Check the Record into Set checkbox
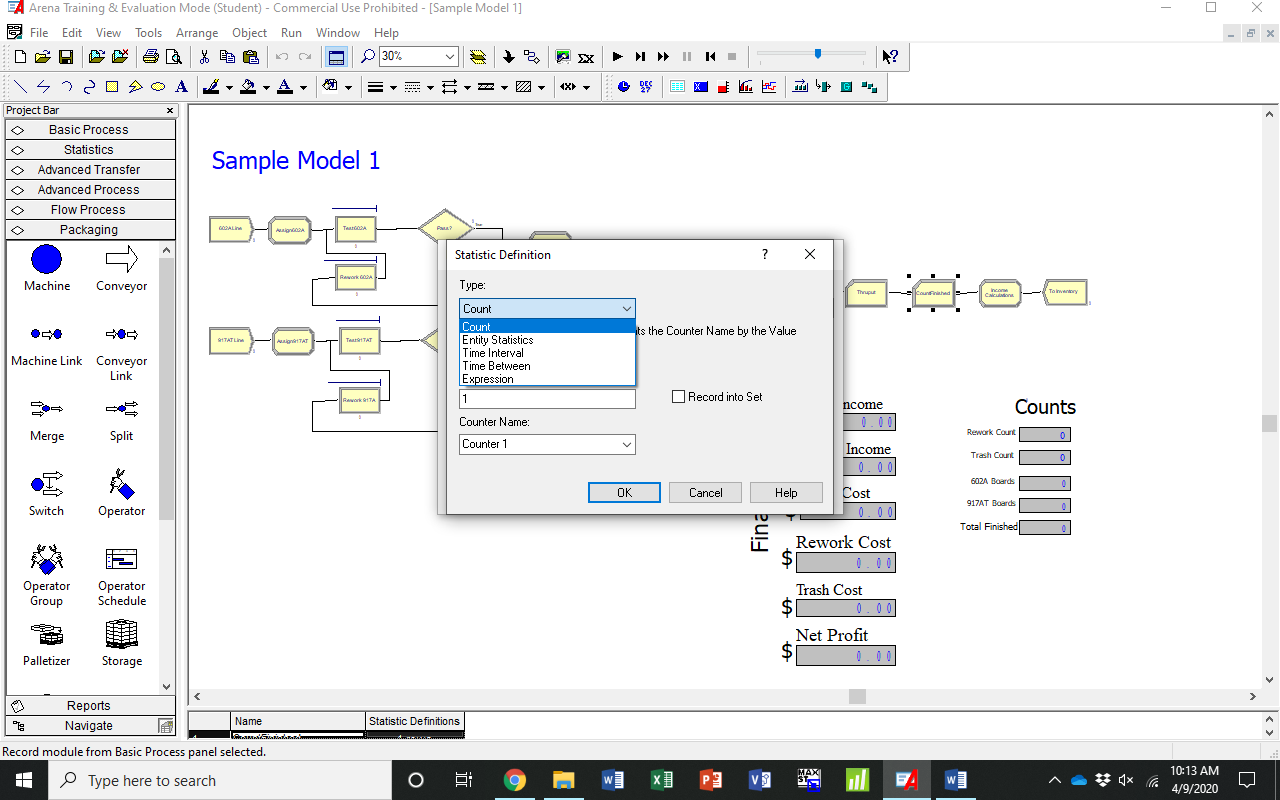This screenshot has height=800, width=1280. point(679,397)
